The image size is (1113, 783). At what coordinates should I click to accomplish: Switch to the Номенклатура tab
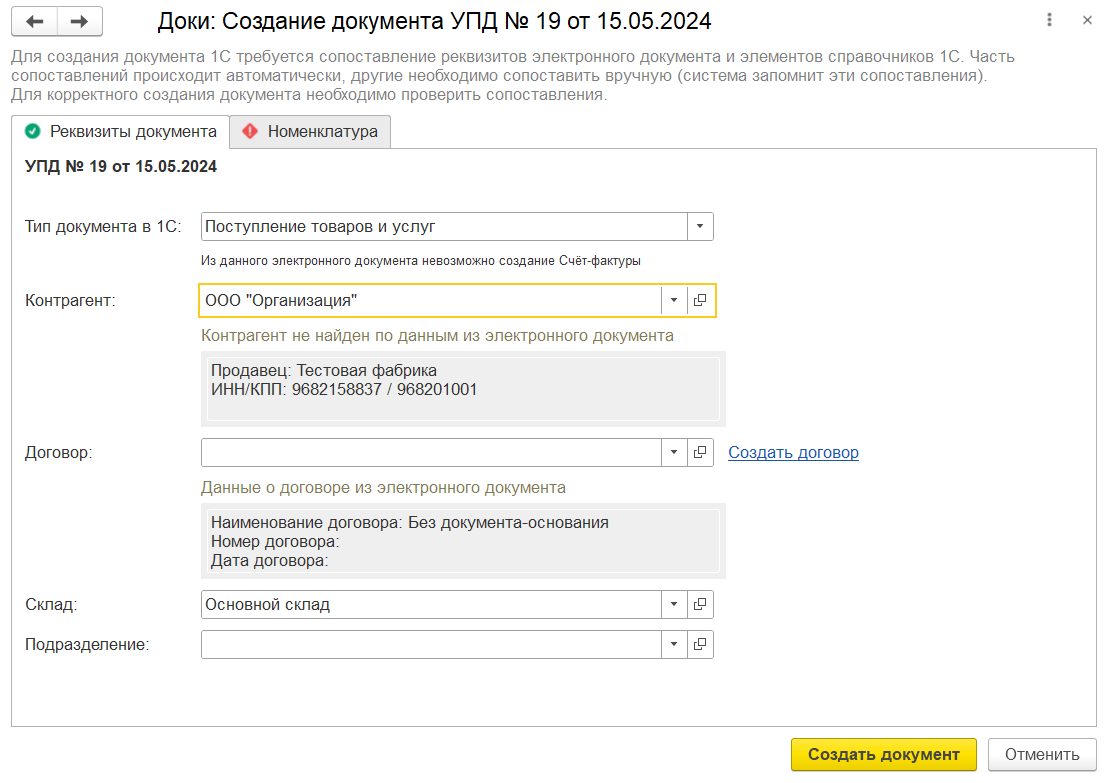tap(310, 131)
